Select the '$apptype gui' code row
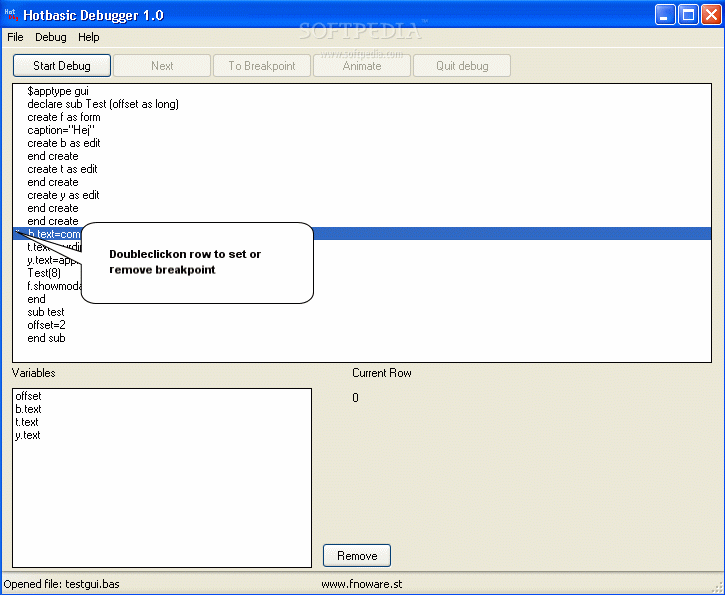The width and height of the screenshot is (725, 596). [x=362, y=91]
